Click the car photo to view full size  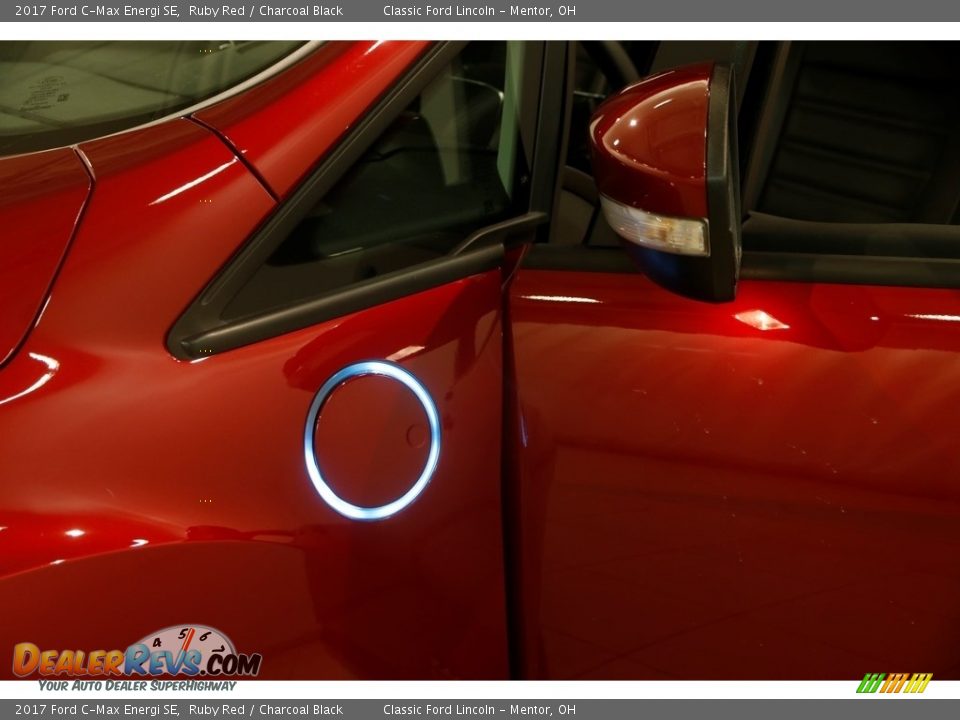tap(480, 360)
